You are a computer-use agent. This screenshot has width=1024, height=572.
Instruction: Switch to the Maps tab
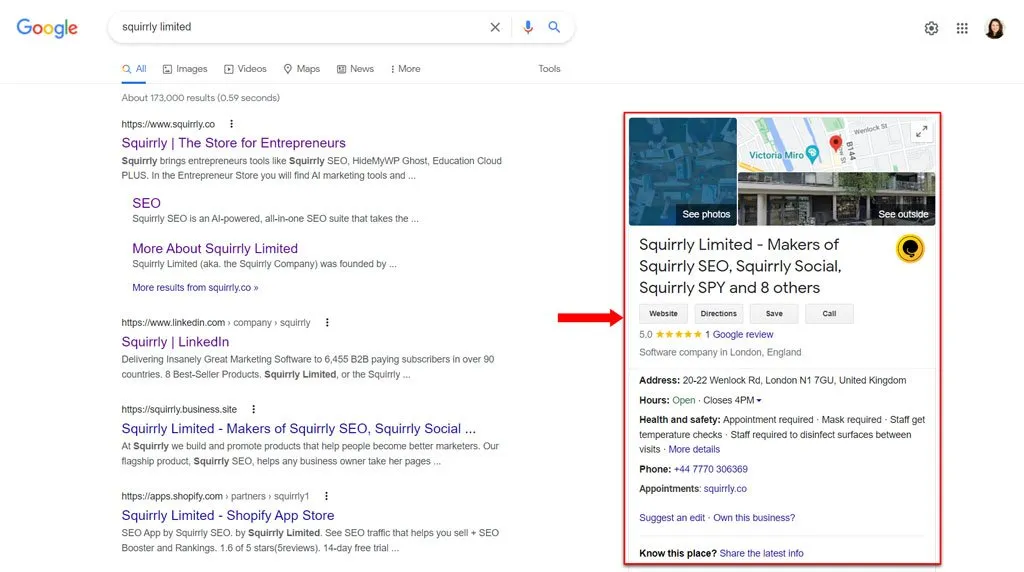(x=302, y=69)
